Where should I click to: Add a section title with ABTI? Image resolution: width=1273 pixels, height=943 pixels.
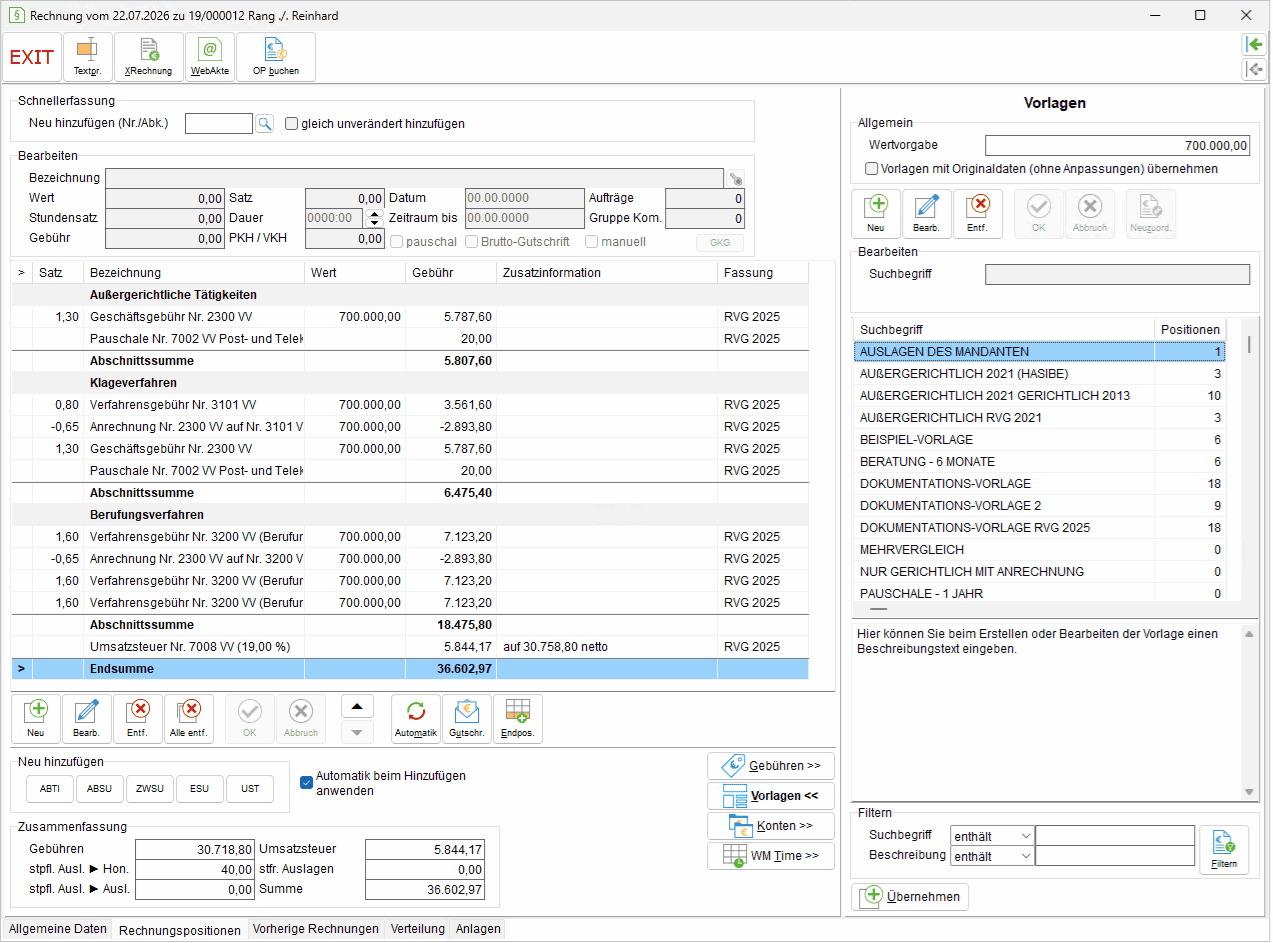coord(50,789)
